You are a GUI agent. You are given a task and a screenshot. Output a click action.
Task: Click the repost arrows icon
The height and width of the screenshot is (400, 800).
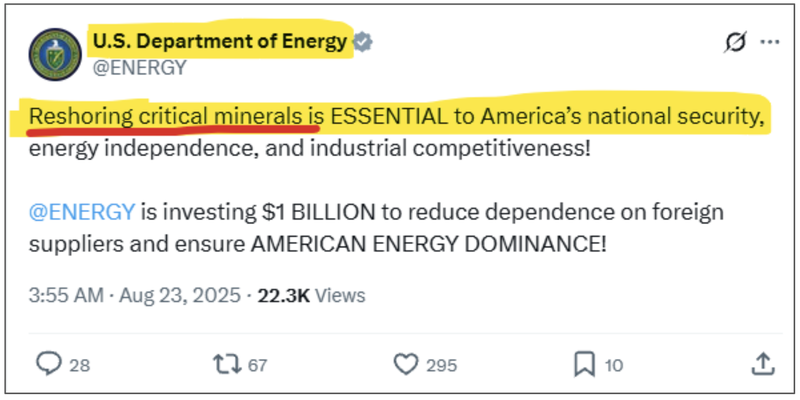tap(227, 363)
